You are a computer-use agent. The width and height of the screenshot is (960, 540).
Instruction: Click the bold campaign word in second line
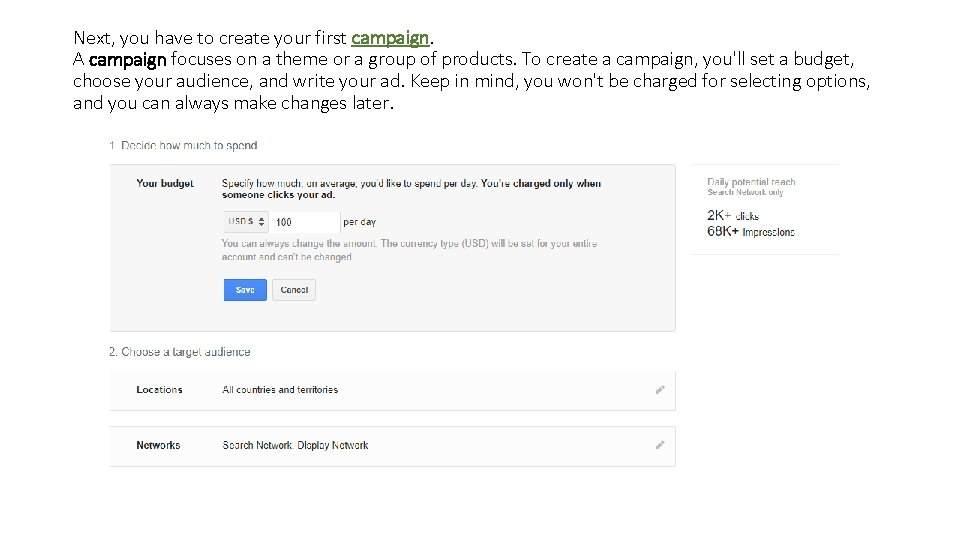[x=127, y=59]
